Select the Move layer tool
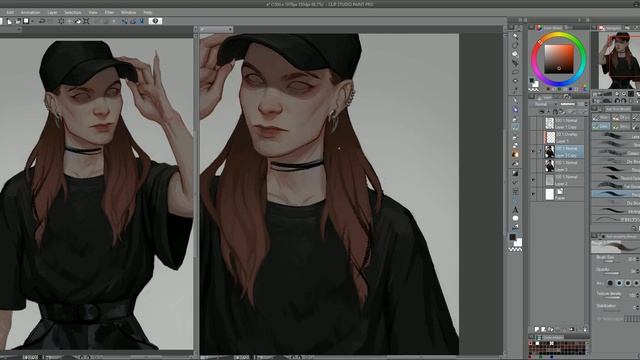 pyautogui.click(x=516, y=63)
